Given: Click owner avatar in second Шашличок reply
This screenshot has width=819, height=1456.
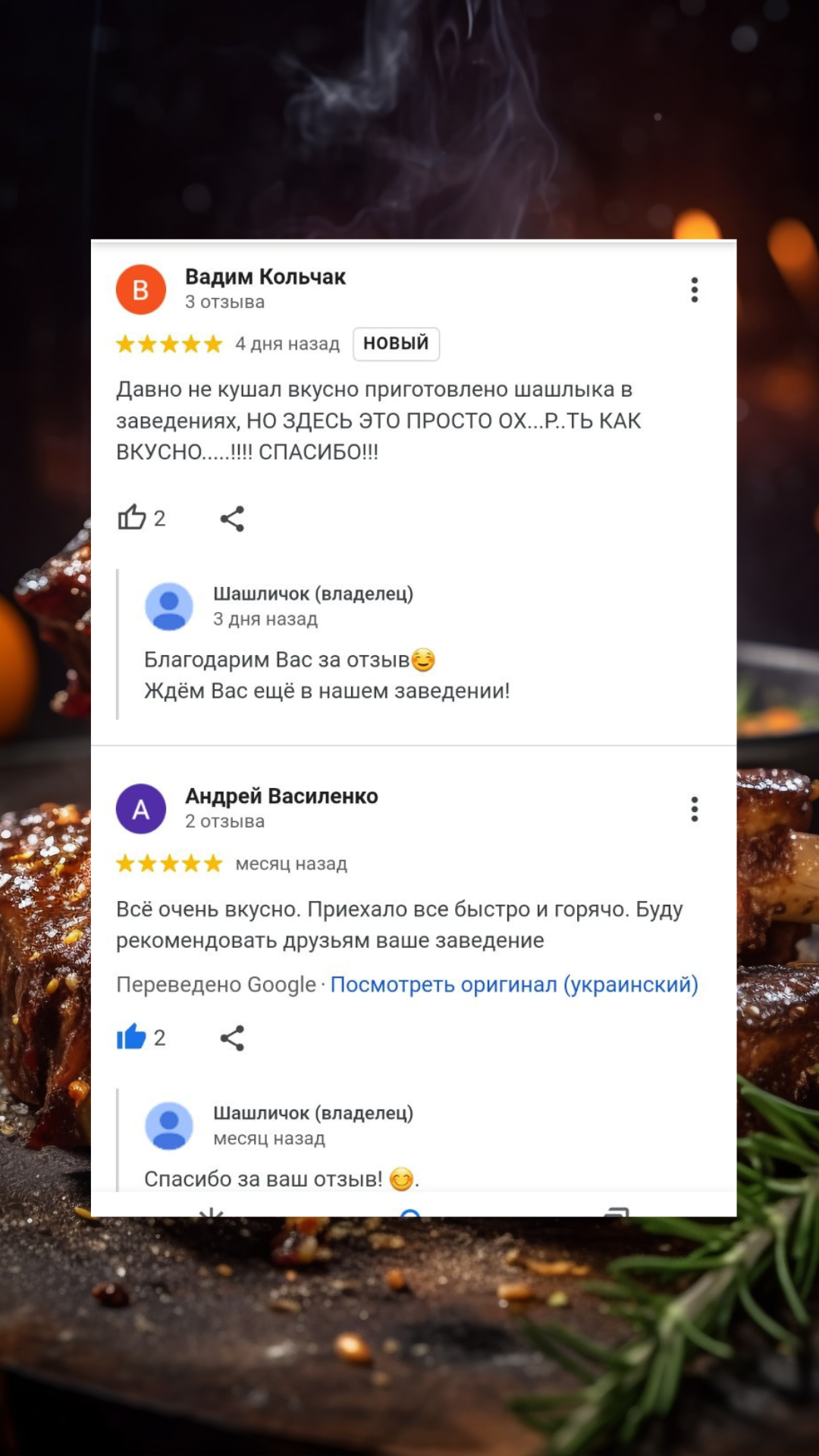Looking at the screenshot, I should (x=169, y=1126).
